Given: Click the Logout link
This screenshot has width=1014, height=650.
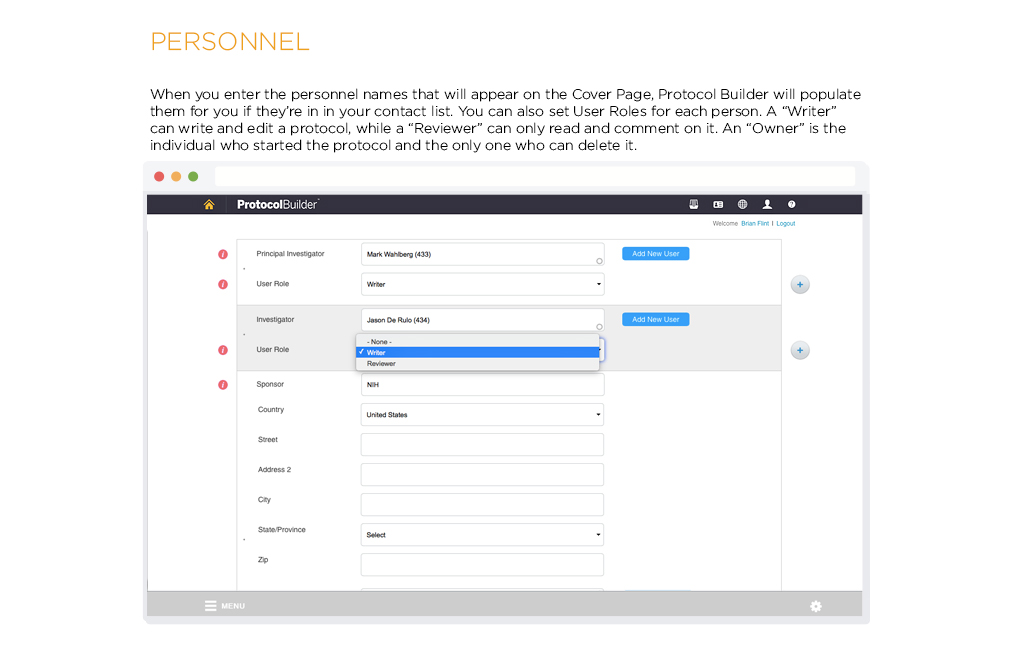Looking at the screenshot, I should (x=786, y=224).
